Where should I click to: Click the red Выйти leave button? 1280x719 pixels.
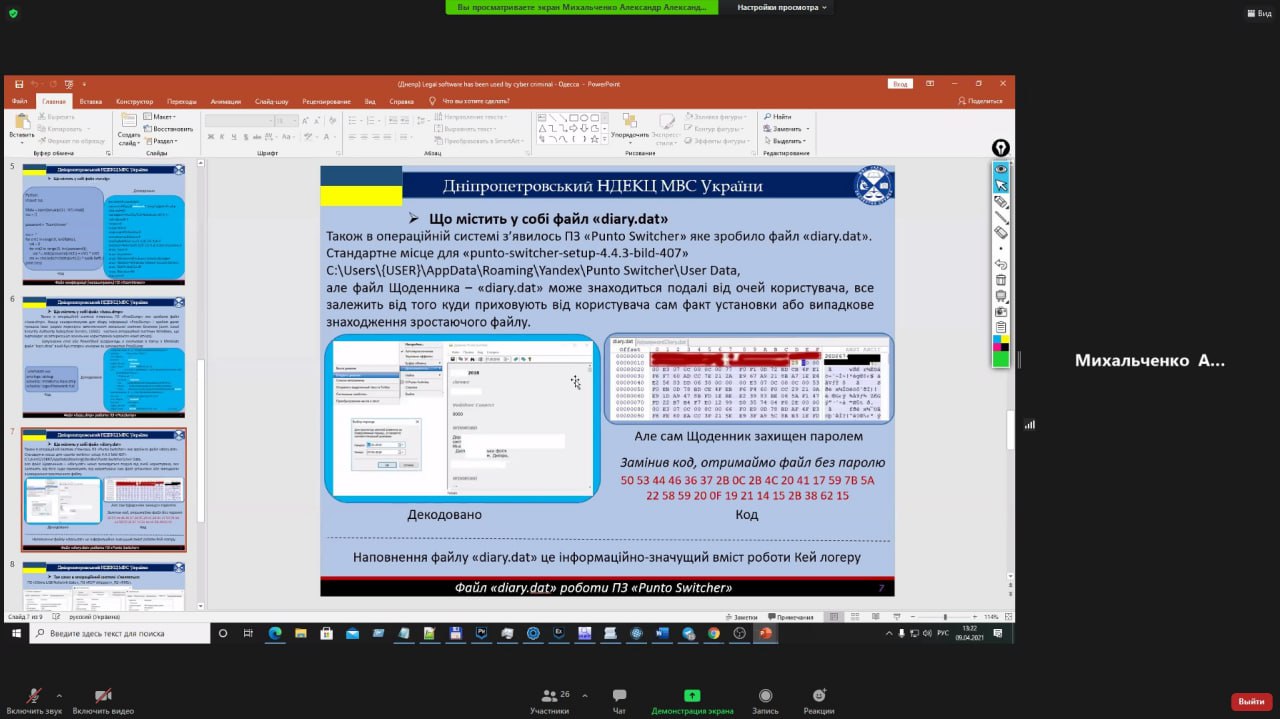point(1251,701)
